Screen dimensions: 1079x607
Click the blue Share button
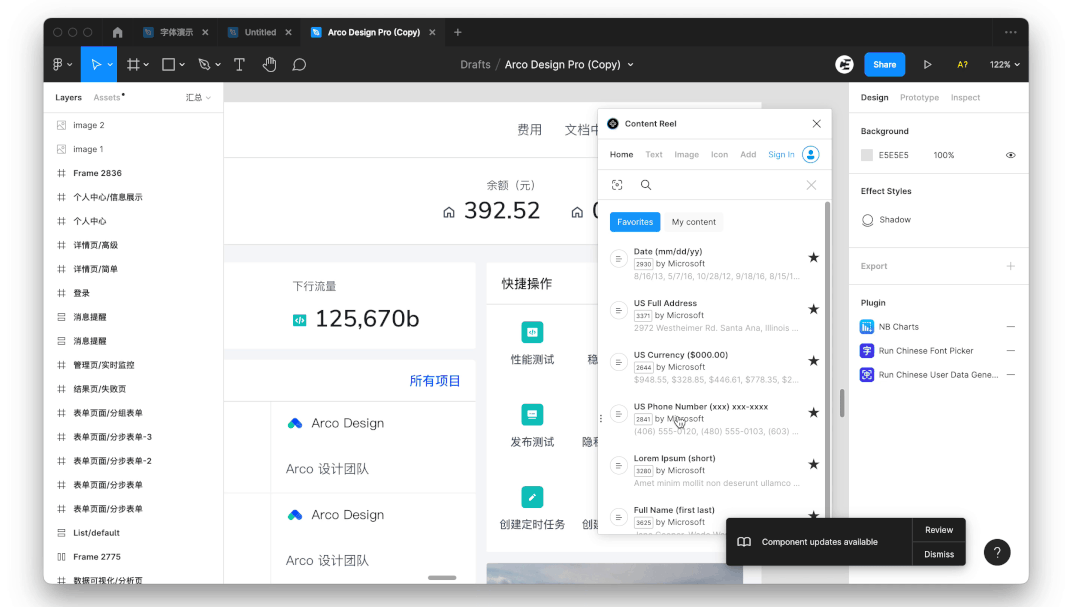[884, 64]
